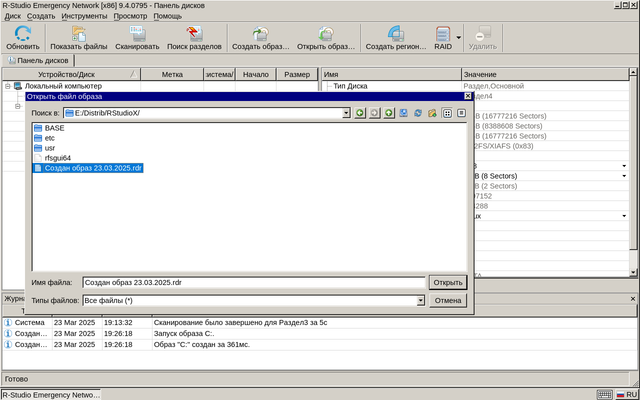Collapse the Локальный компьютер tree node
Viewport: 640px width, 400px height.
click(7, 86)
